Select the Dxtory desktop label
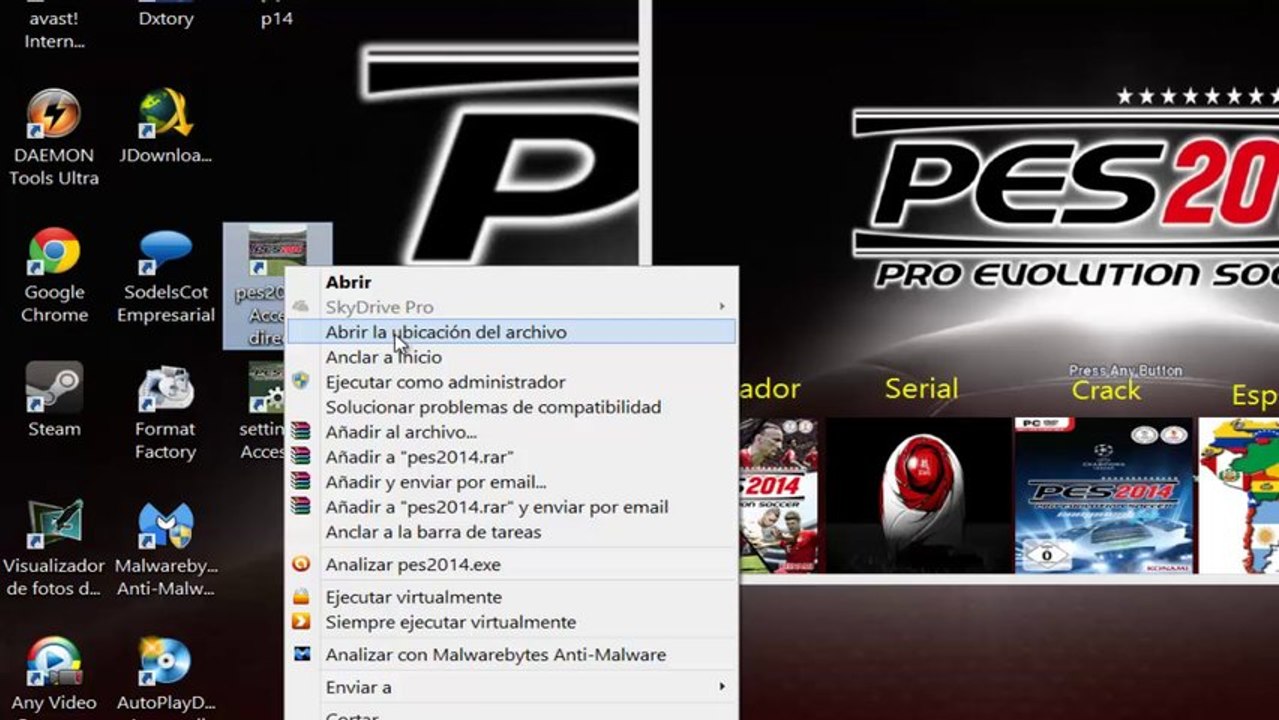Image resolution: width=1279 pixels, height=720 pixels. pos(165,19)
